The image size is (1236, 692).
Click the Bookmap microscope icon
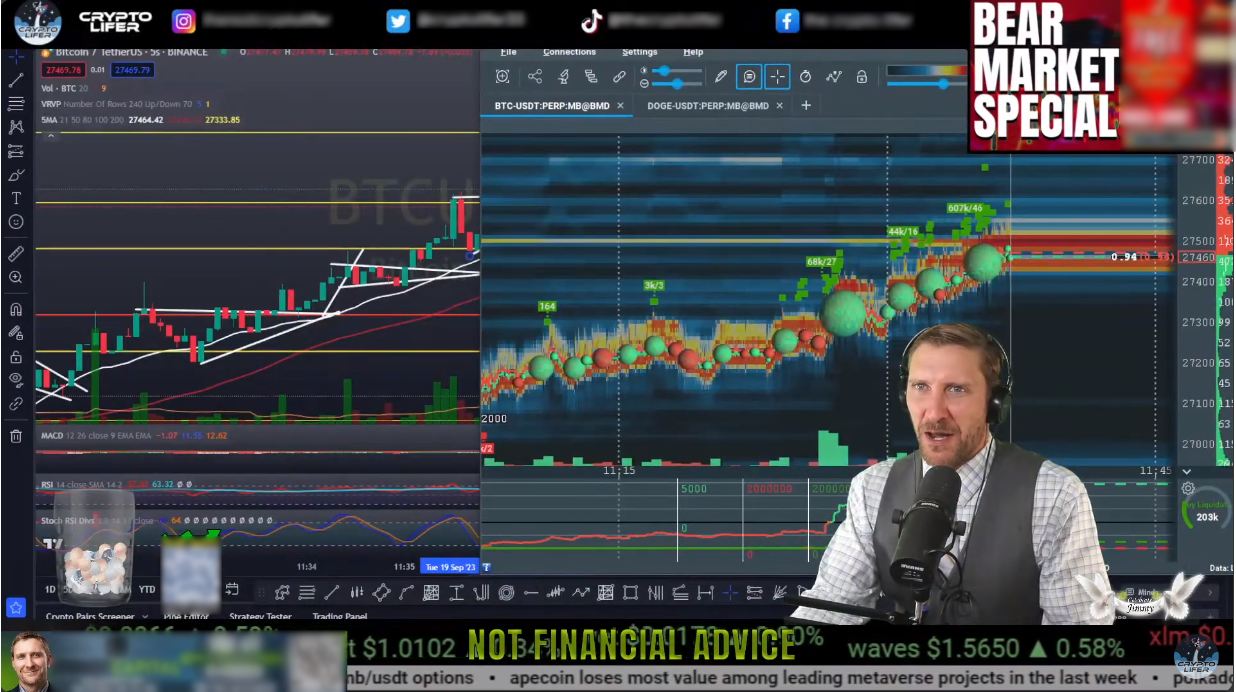(x=563, y=76)
